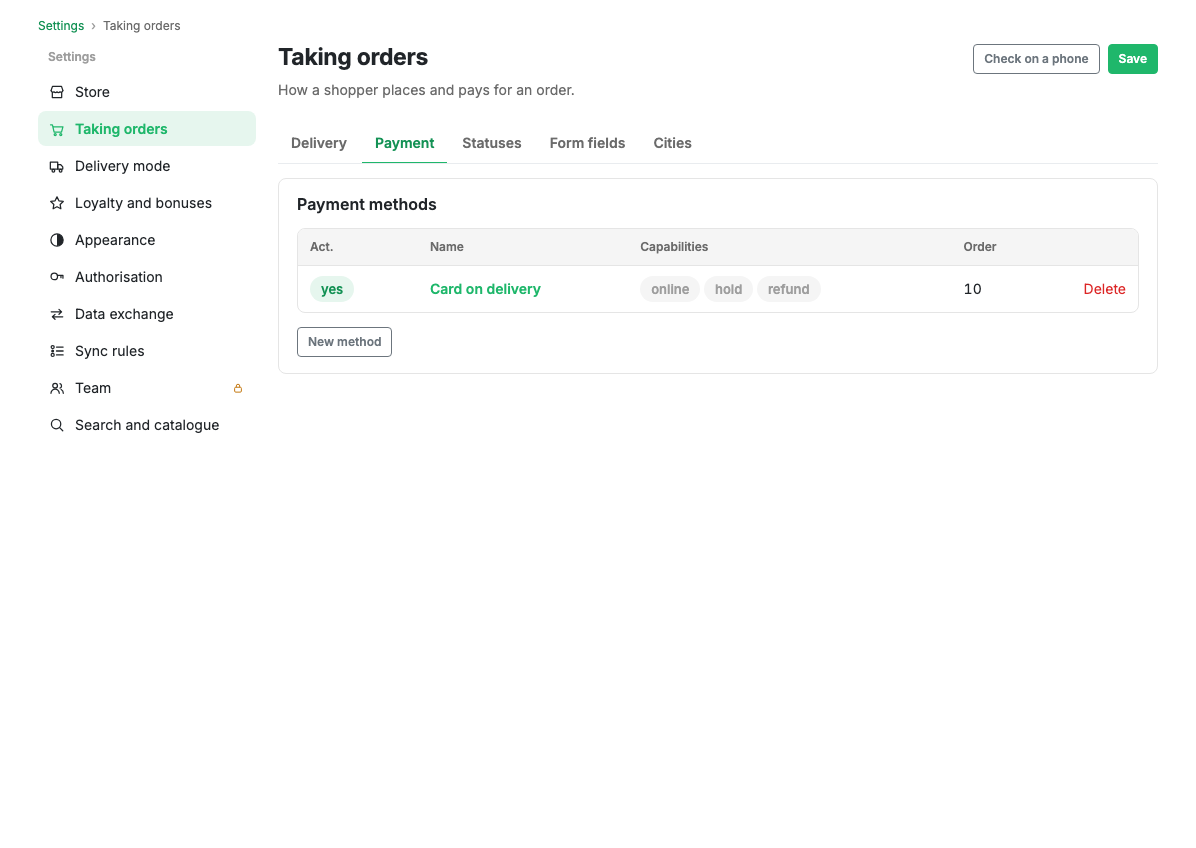Click the Search and catalogue magnifier icon
Screen dimensions: 1196x848
[x=56, y=426]
